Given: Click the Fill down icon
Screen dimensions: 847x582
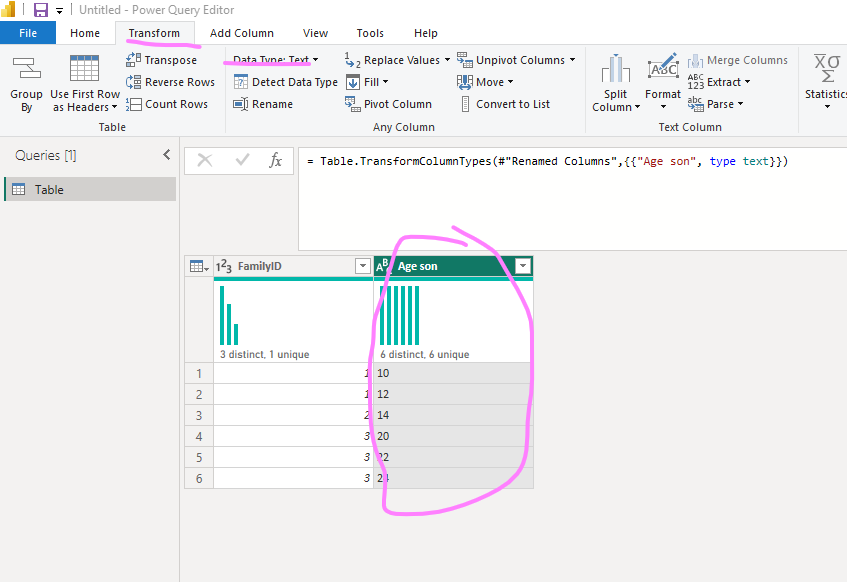Looking at the screenshot, I should [353, 82].
